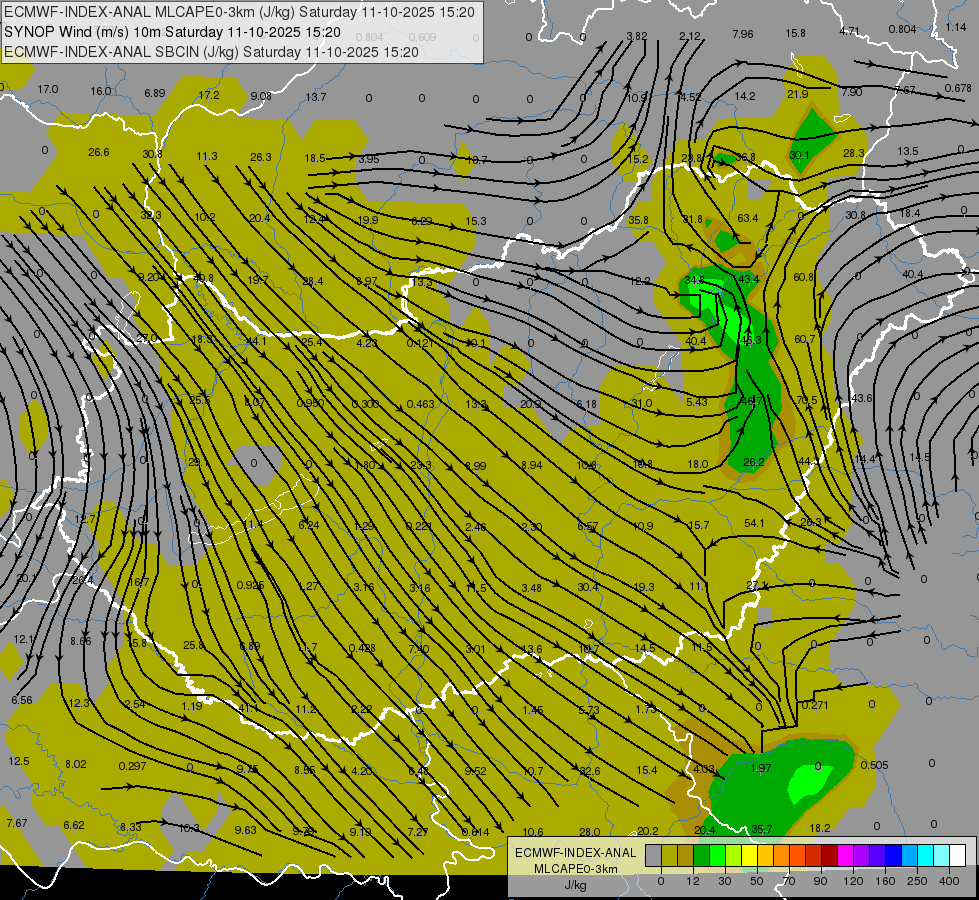Click the map value 0.463
The image size is (979, 900).
pos(420,404)
